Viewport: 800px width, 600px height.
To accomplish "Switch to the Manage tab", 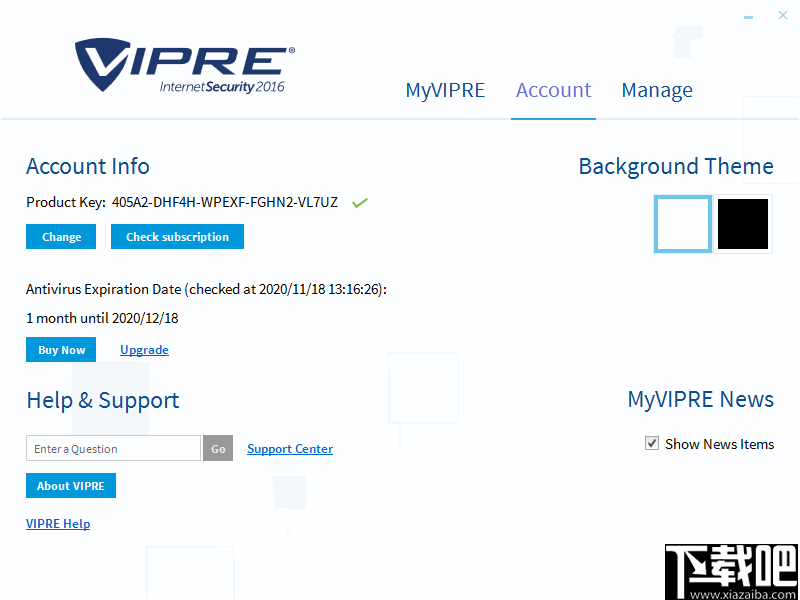I will click(657, 90).
